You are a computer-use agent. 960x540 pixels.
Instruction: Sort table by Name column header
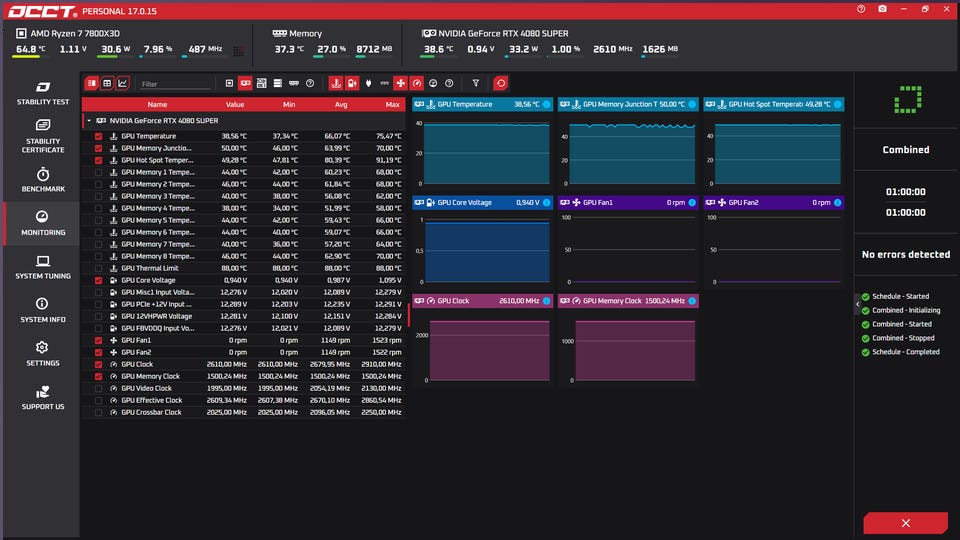pyautogui.click(x=157, y=105)
